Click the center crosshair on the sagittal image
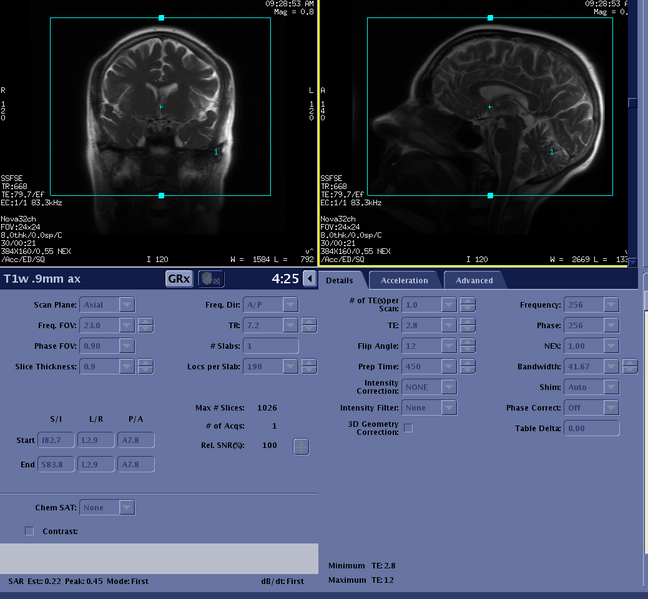The width and height of the screenshot is (648, 599). (x=490, y=107)
